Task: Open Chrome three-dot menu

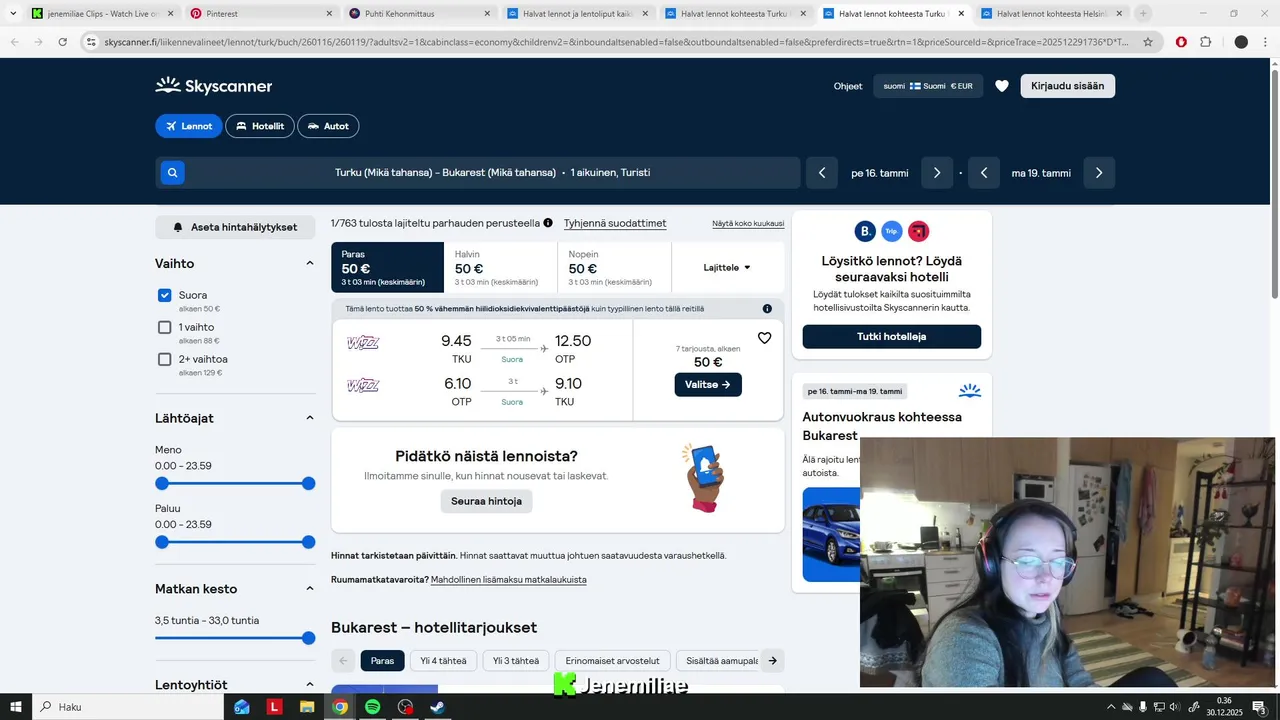Action: tap(1265, 42)
